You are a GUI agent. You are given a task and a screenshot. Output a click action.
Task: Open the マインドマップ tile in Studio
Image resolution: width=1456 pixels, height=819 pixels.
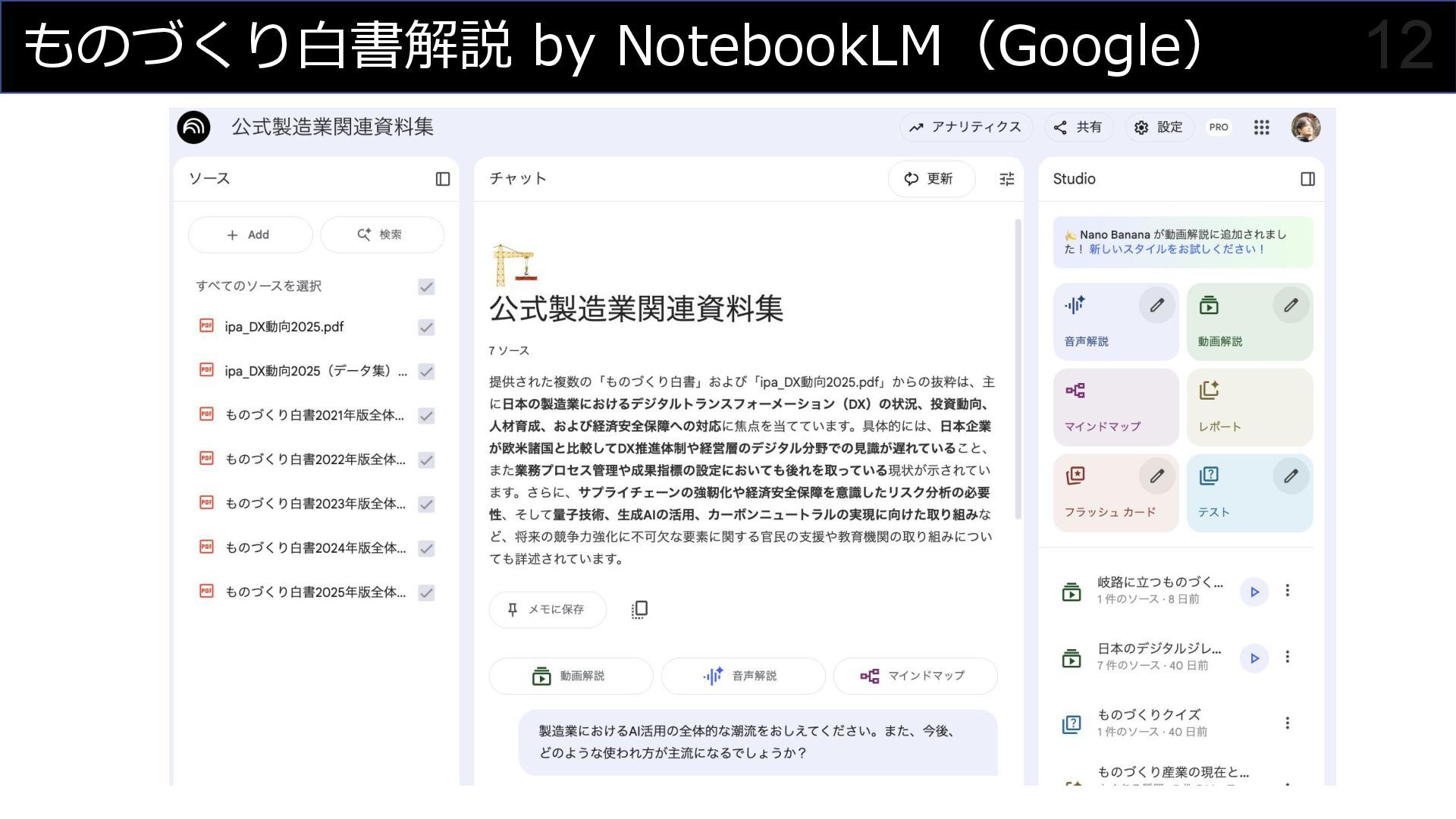1116,407
